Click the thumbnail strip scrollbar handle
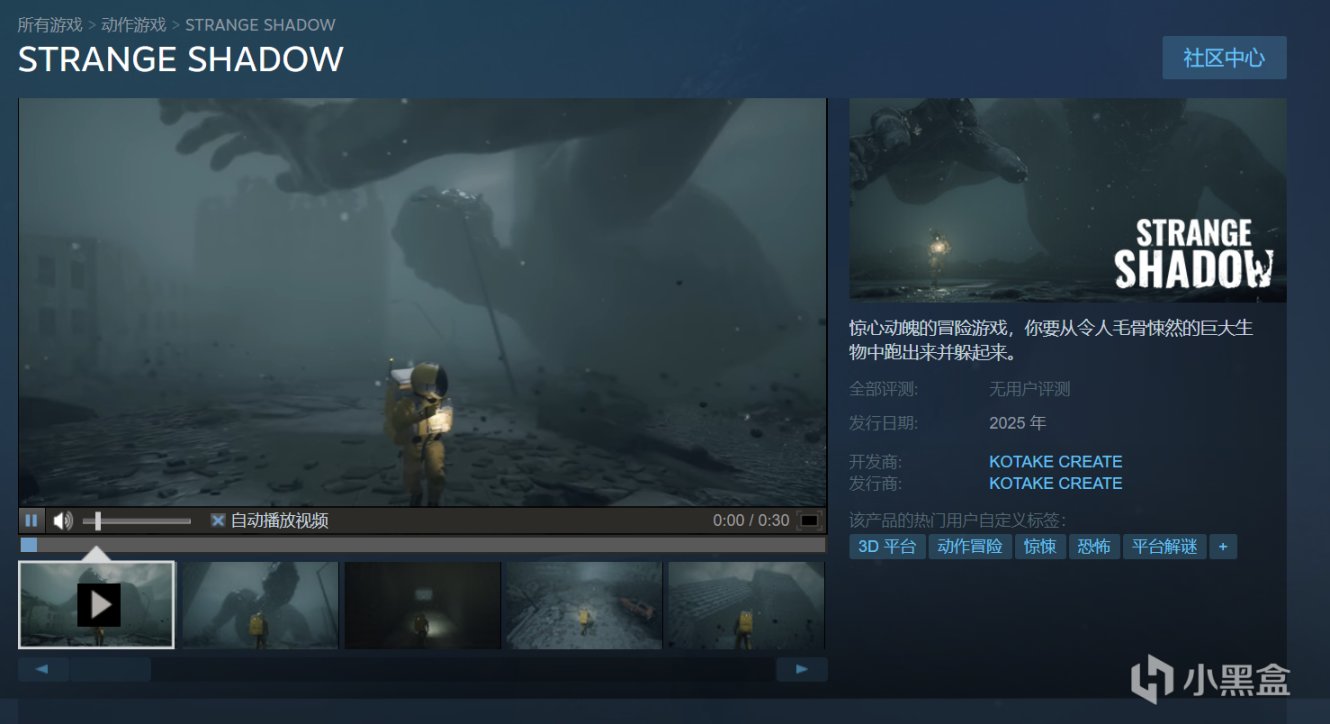Image resolution: width=1330 pixels, height=724 pixels. pyautogui.click(x=110, y=669)
